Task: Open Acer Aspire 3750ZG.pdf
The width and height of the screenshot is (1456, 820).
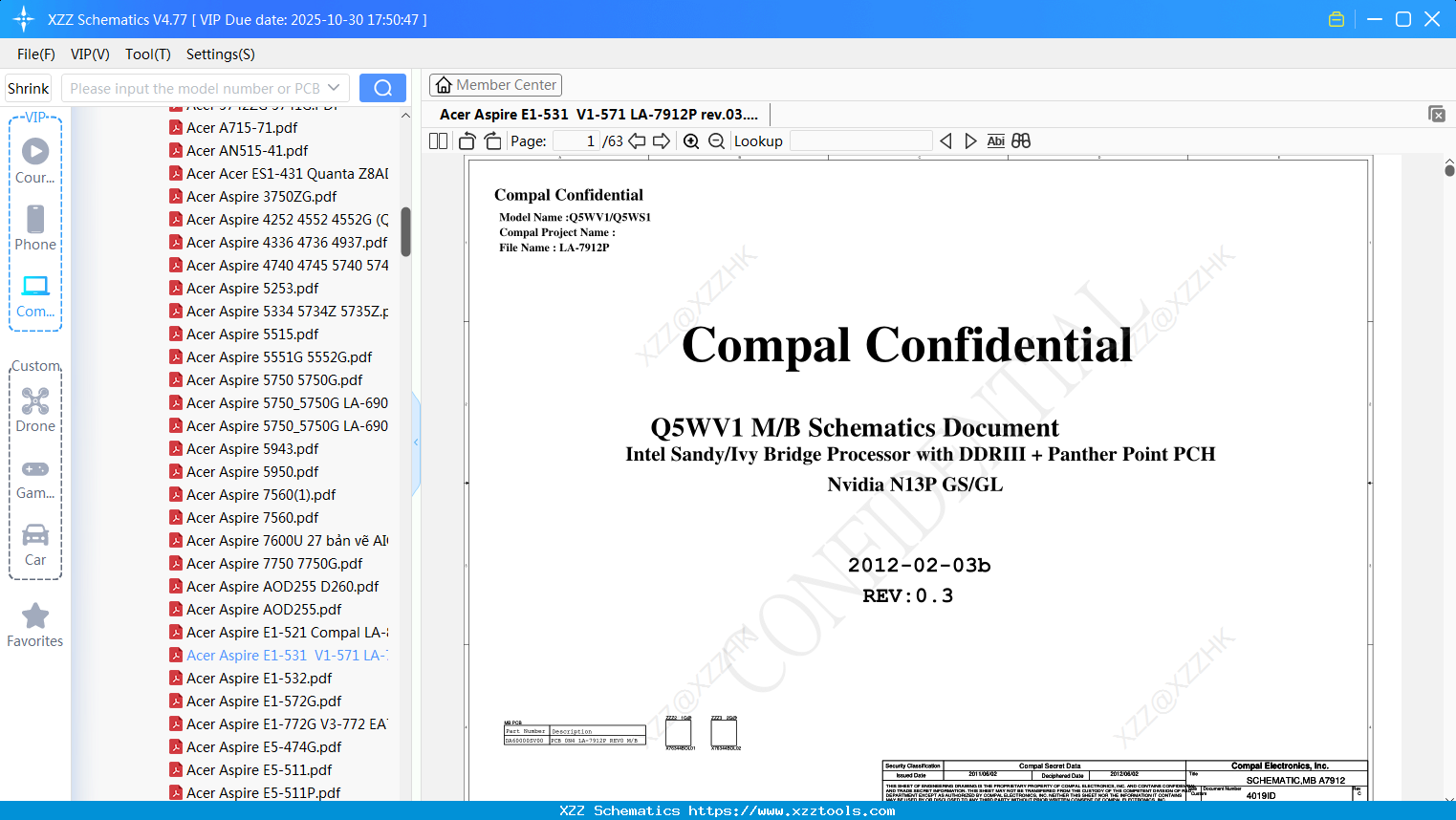Action: coord(262,196)
